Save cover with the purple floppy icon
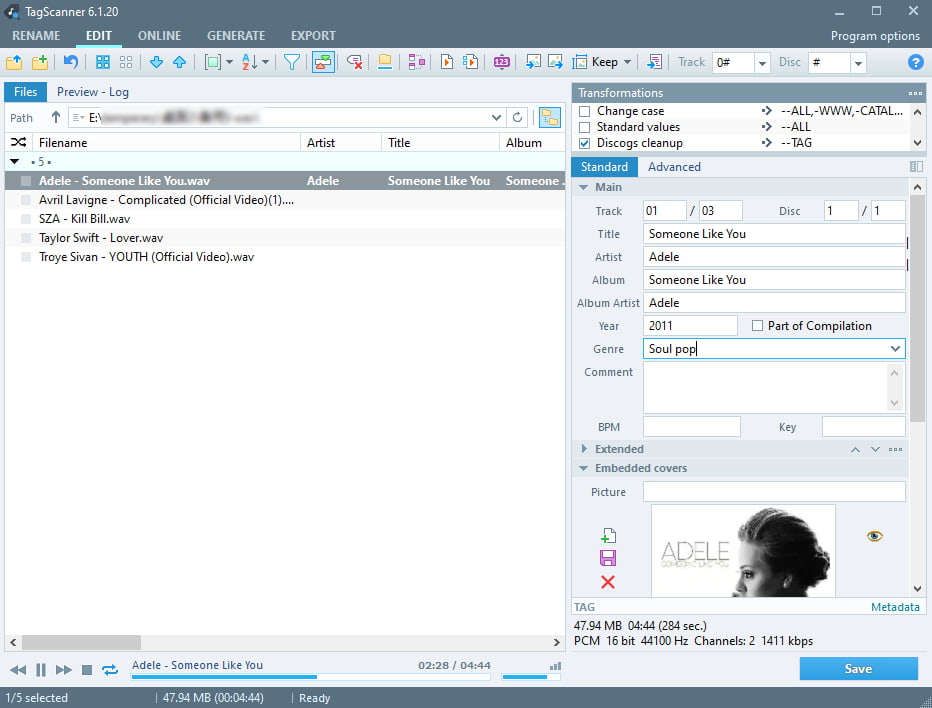The width and height of the screenshot is (932, 708). 608,558
